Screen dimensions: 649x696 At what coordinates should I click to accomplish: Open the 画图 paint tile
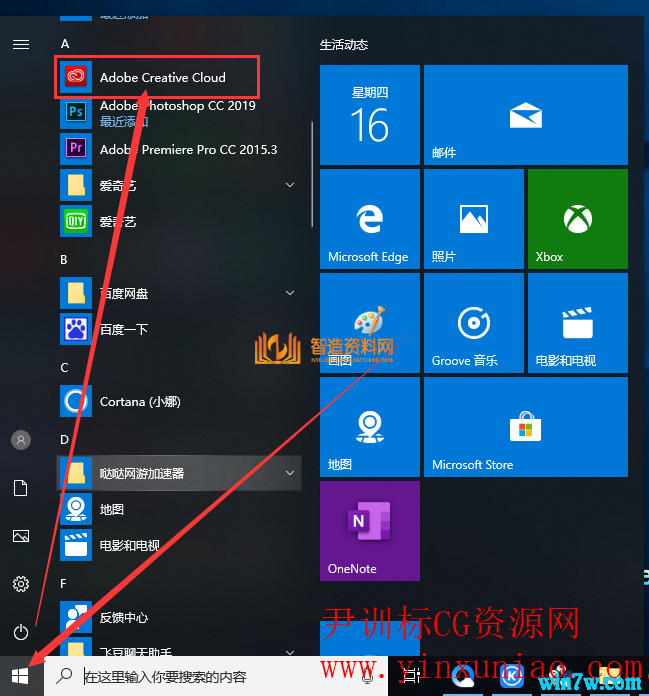point(370,323)
